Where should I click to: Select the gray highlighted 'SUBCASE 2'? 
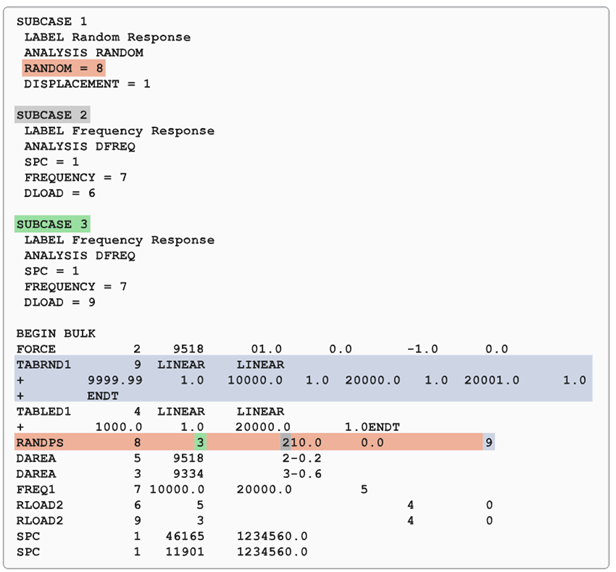pos(52,115)
